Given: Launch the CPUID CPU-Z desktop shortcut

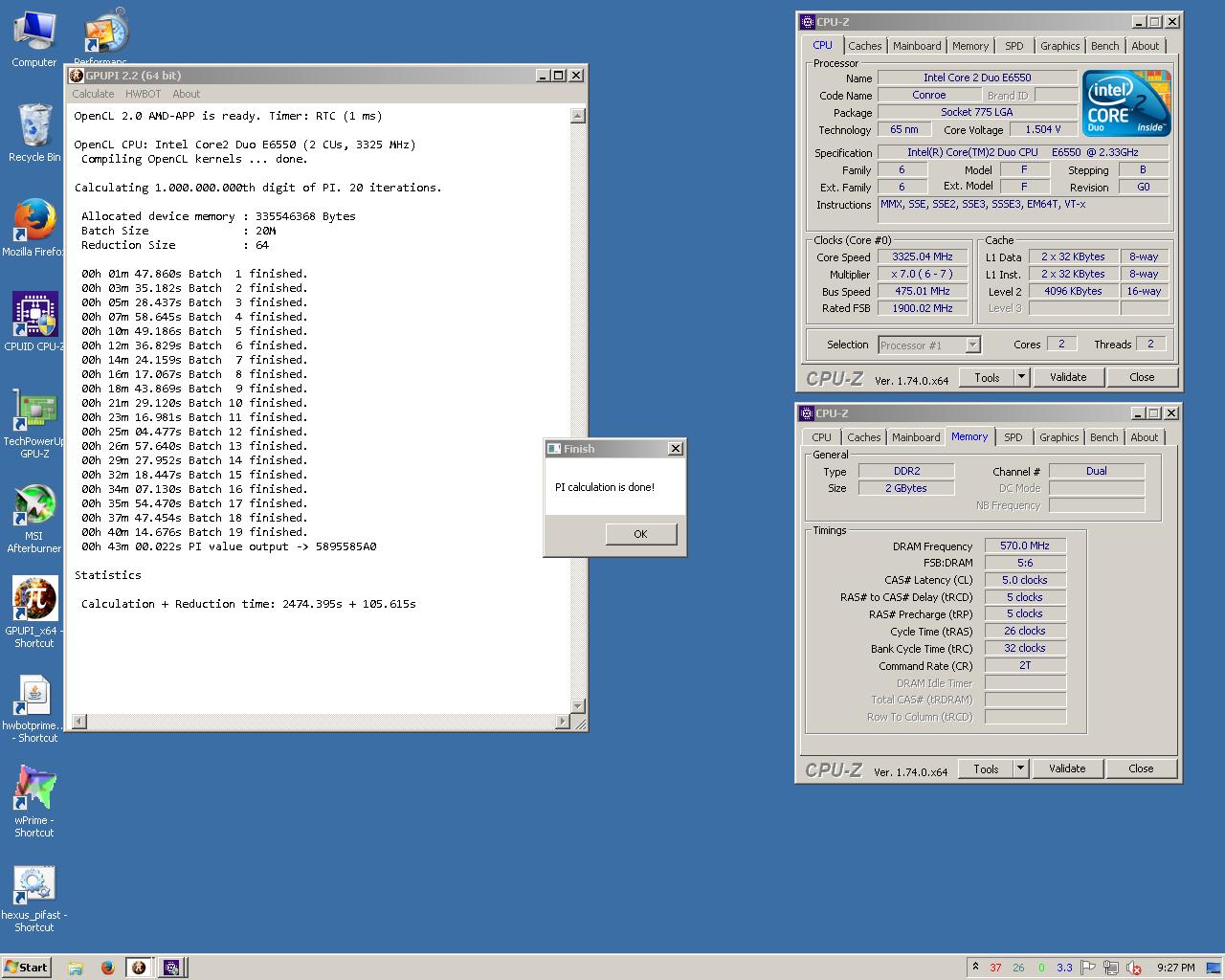Looking at the screenshot, I should [x=33, y=322].
